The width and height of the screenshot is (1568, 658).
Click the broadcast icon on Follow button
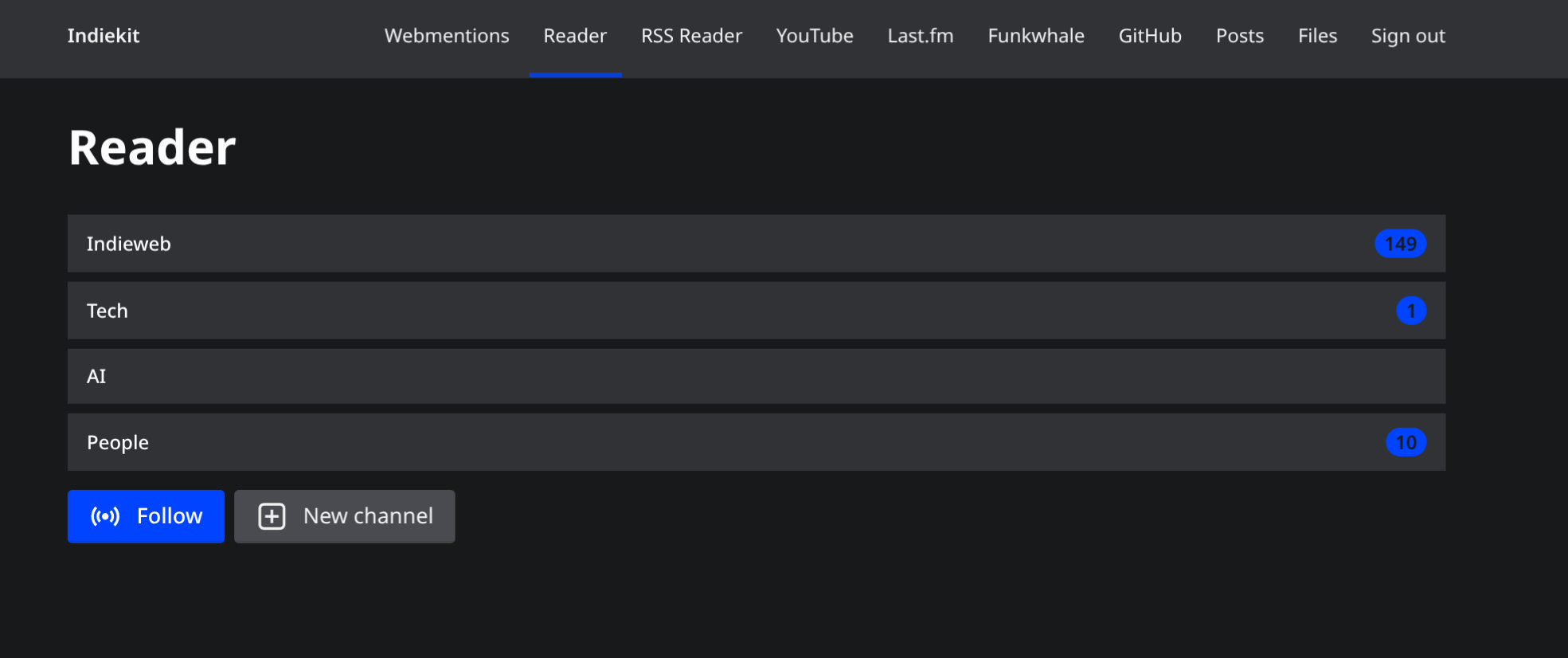point(105,516)
